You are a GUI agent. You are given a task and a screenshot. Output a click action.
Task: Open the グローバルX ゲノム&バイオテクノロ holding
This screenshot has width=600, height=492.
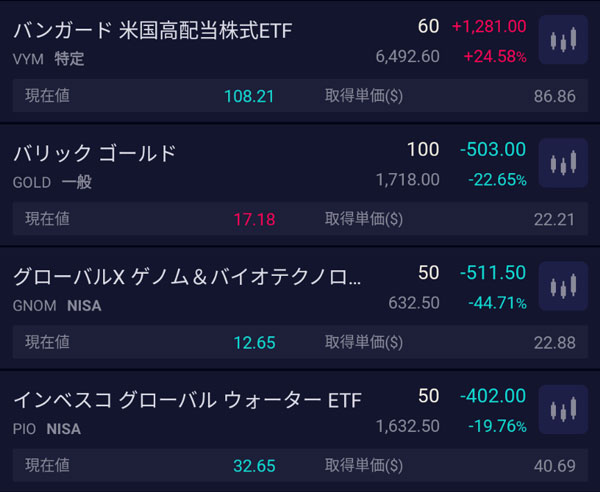(187, 276)
